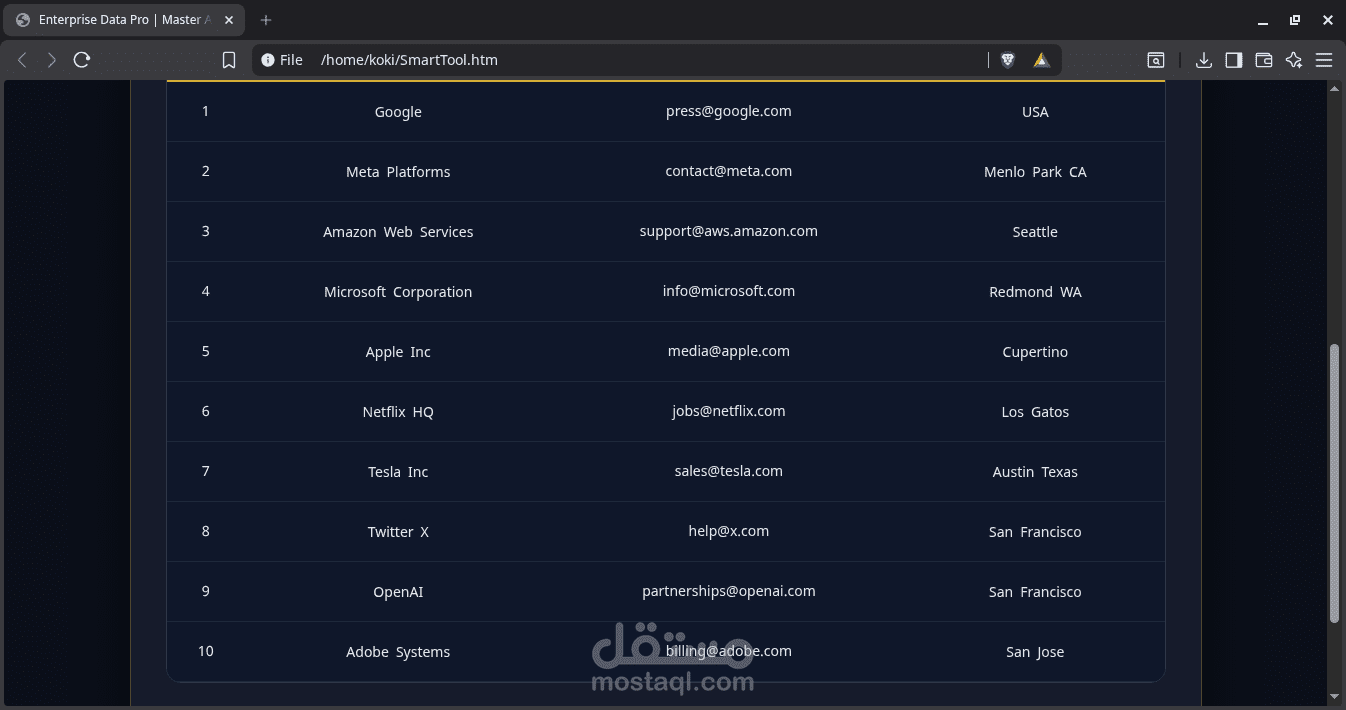Click the browser back arrow
Image resolution: width=1346 pixels, height=710 pixels.
click(22, 60)
